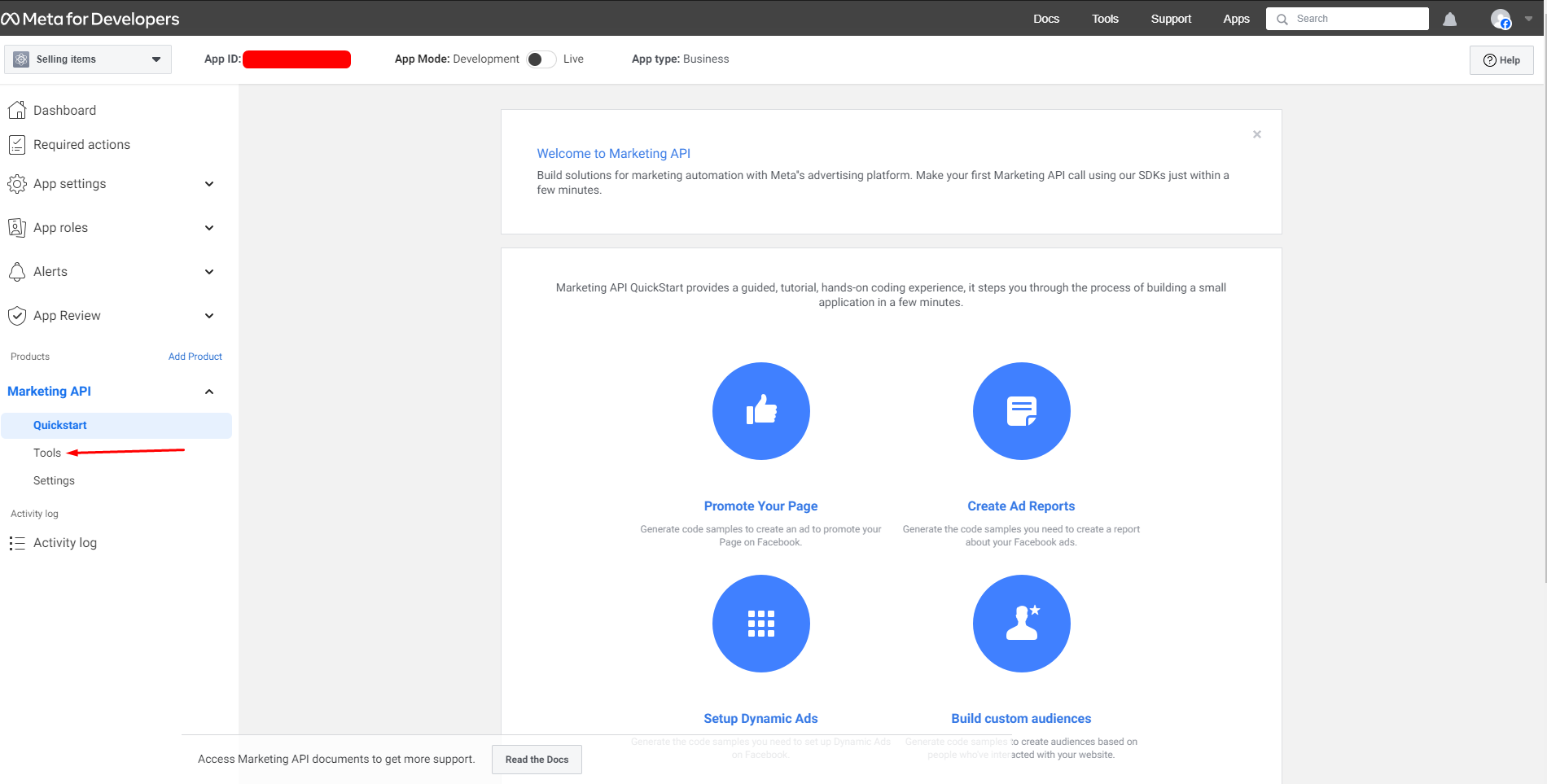
Task: Click the Meta for Developers logo
Action: coord(90,19)
